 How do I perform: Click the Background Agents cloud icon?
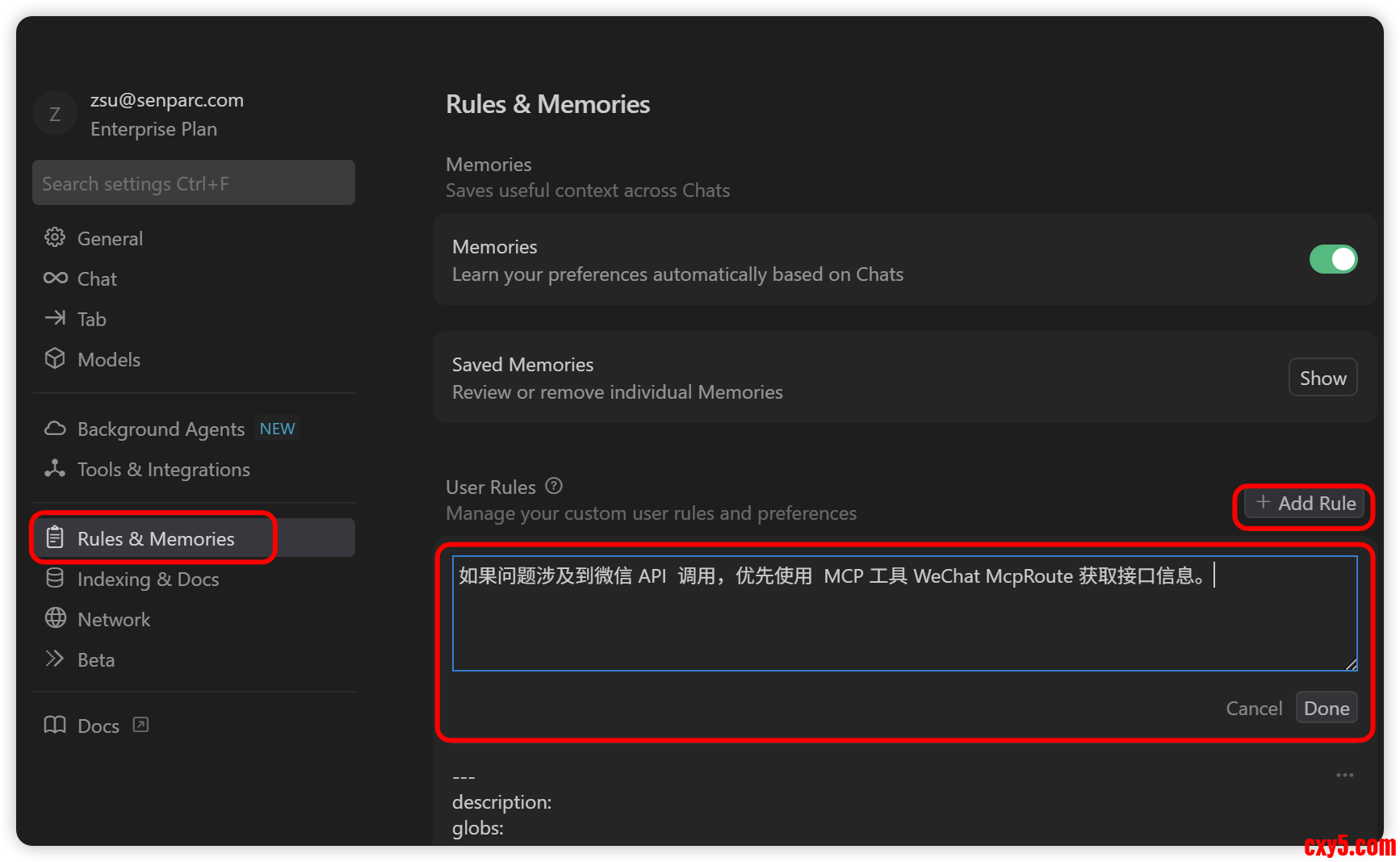[x=55, y=429]
